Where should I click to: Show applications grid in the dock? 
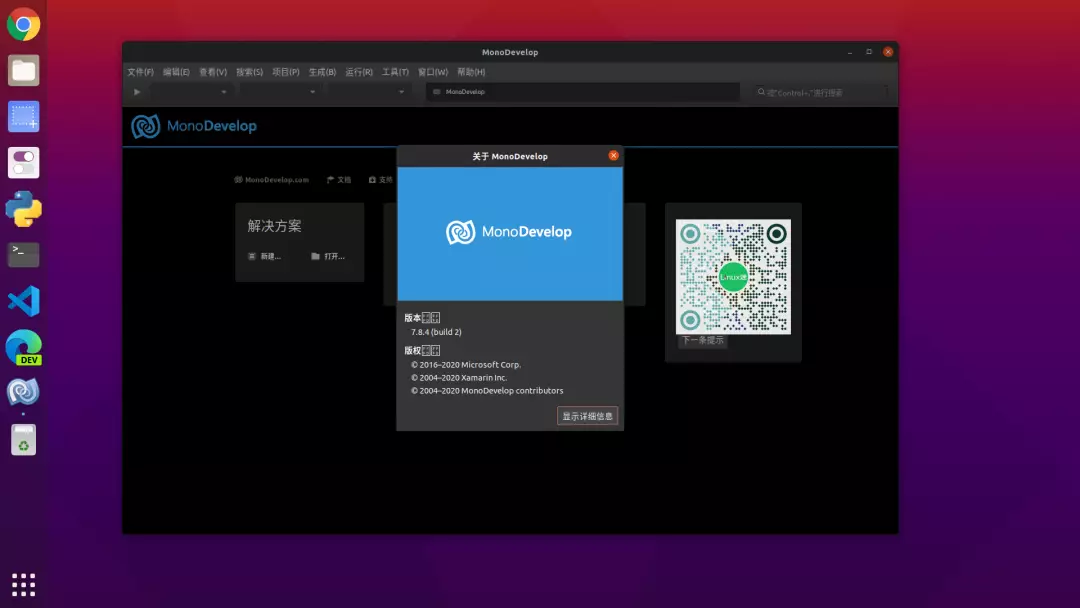click(23, 584)
